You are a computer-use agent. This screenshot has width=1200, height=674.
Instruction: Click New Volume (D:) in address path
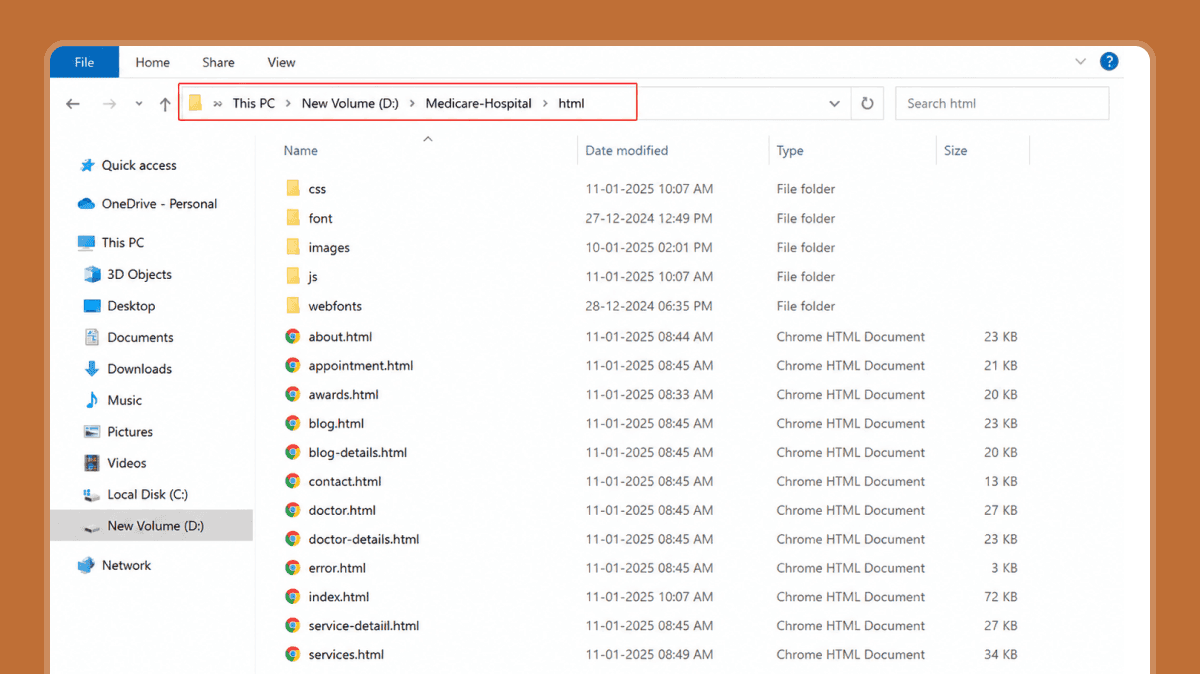(350, 103)
